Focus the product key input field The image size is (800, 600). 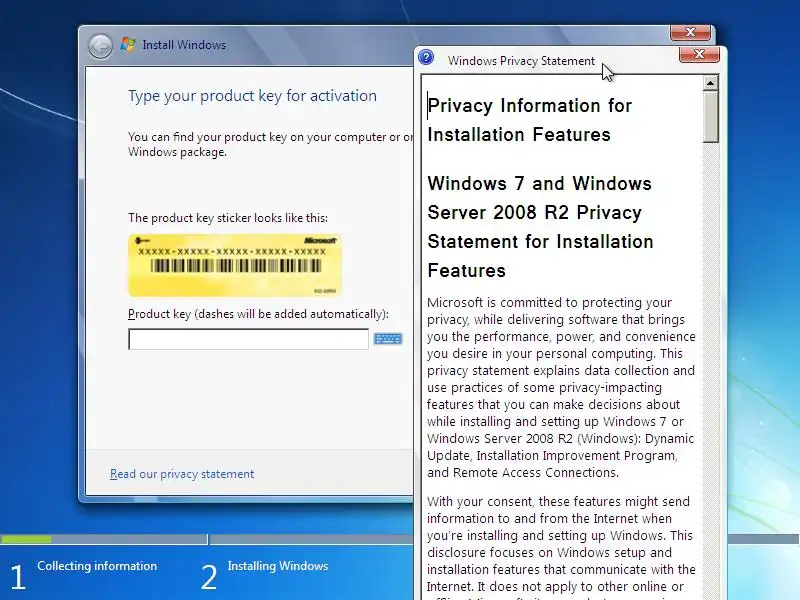(x=248, y=339)
